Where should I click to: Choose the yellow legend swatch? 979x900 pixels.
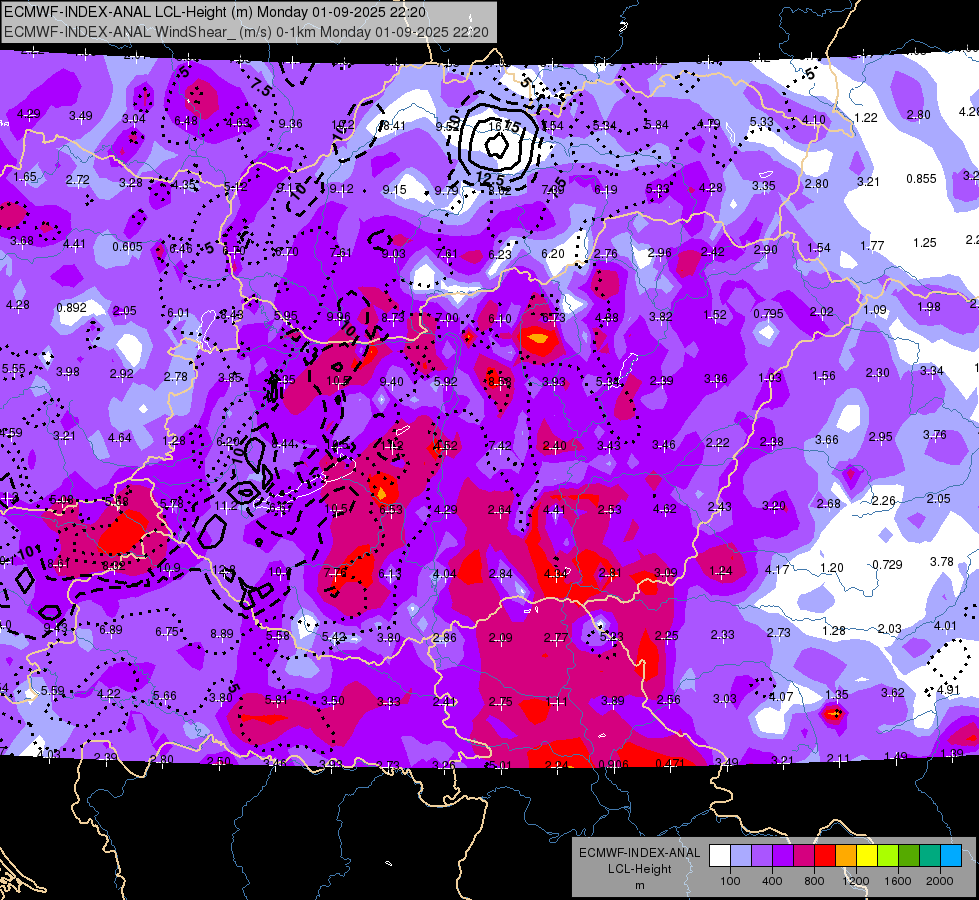pos(867,856)
